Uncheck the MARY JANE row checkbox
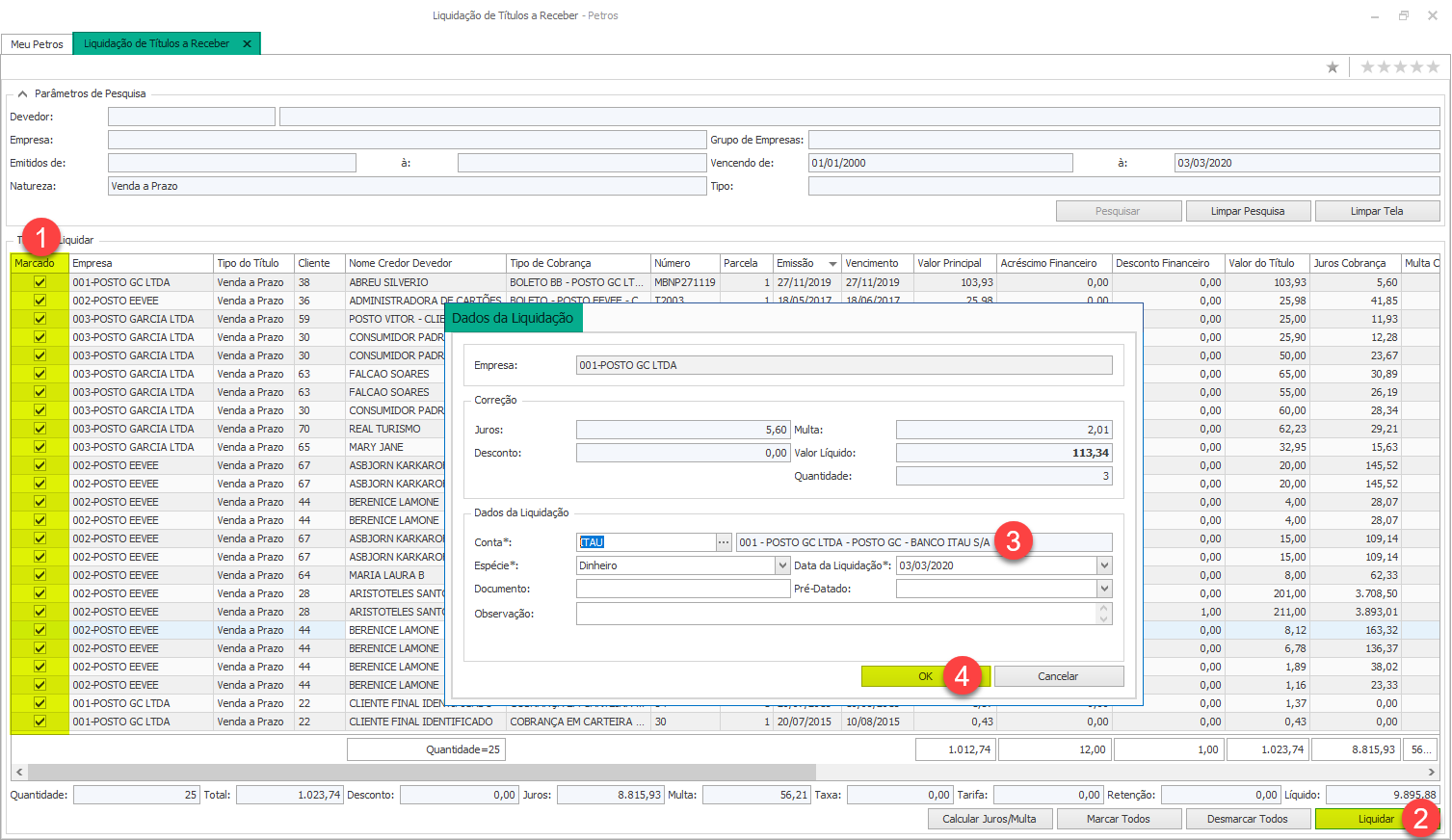The width and height of the screenshot is (1452, 840). (x=40, y=447)
